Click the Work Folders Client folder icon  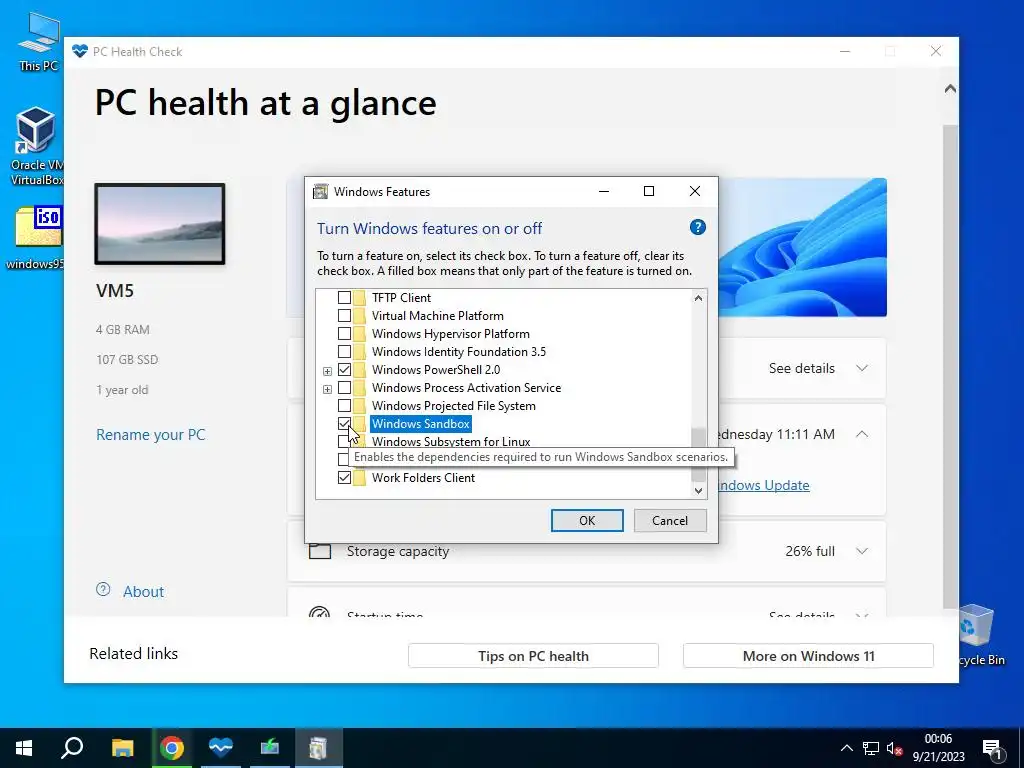click(x=360, y=477)
